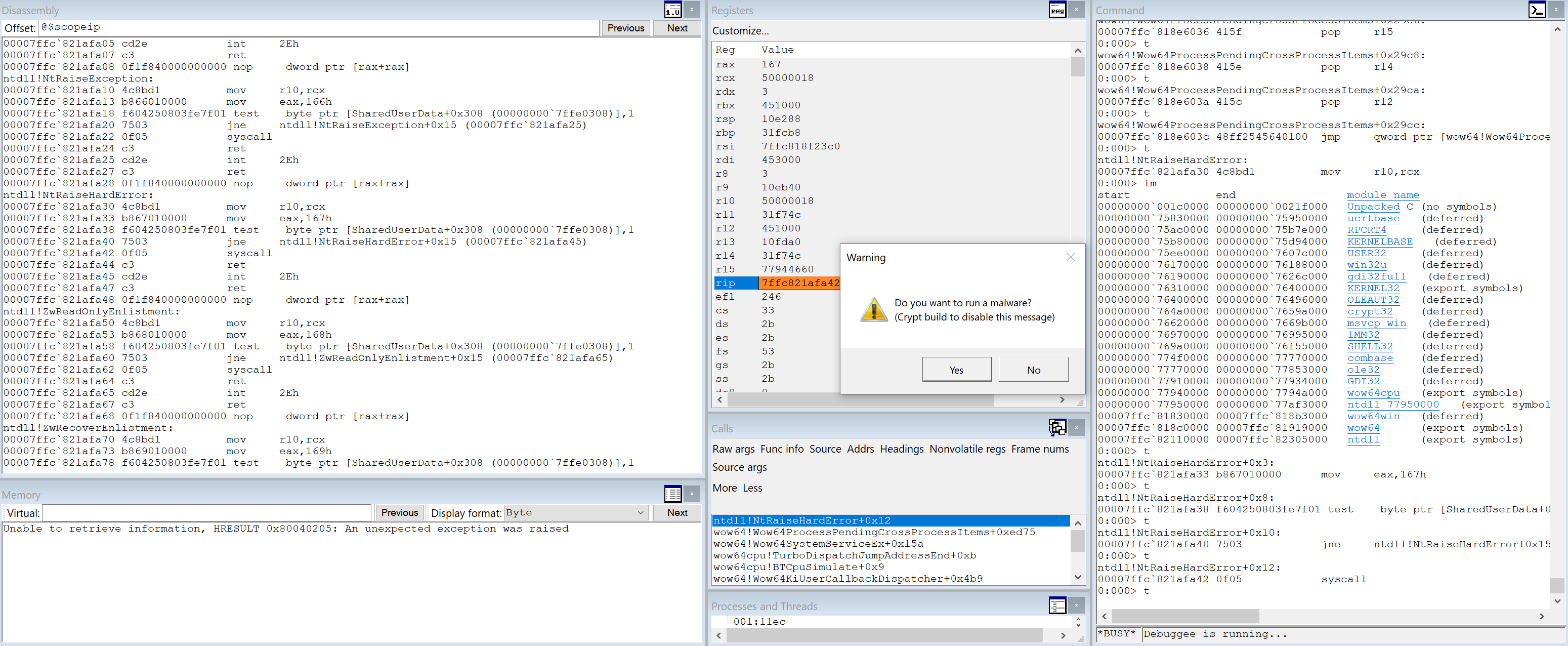
Task: Click the Memory Virtual address field
Action: (206, 513)
